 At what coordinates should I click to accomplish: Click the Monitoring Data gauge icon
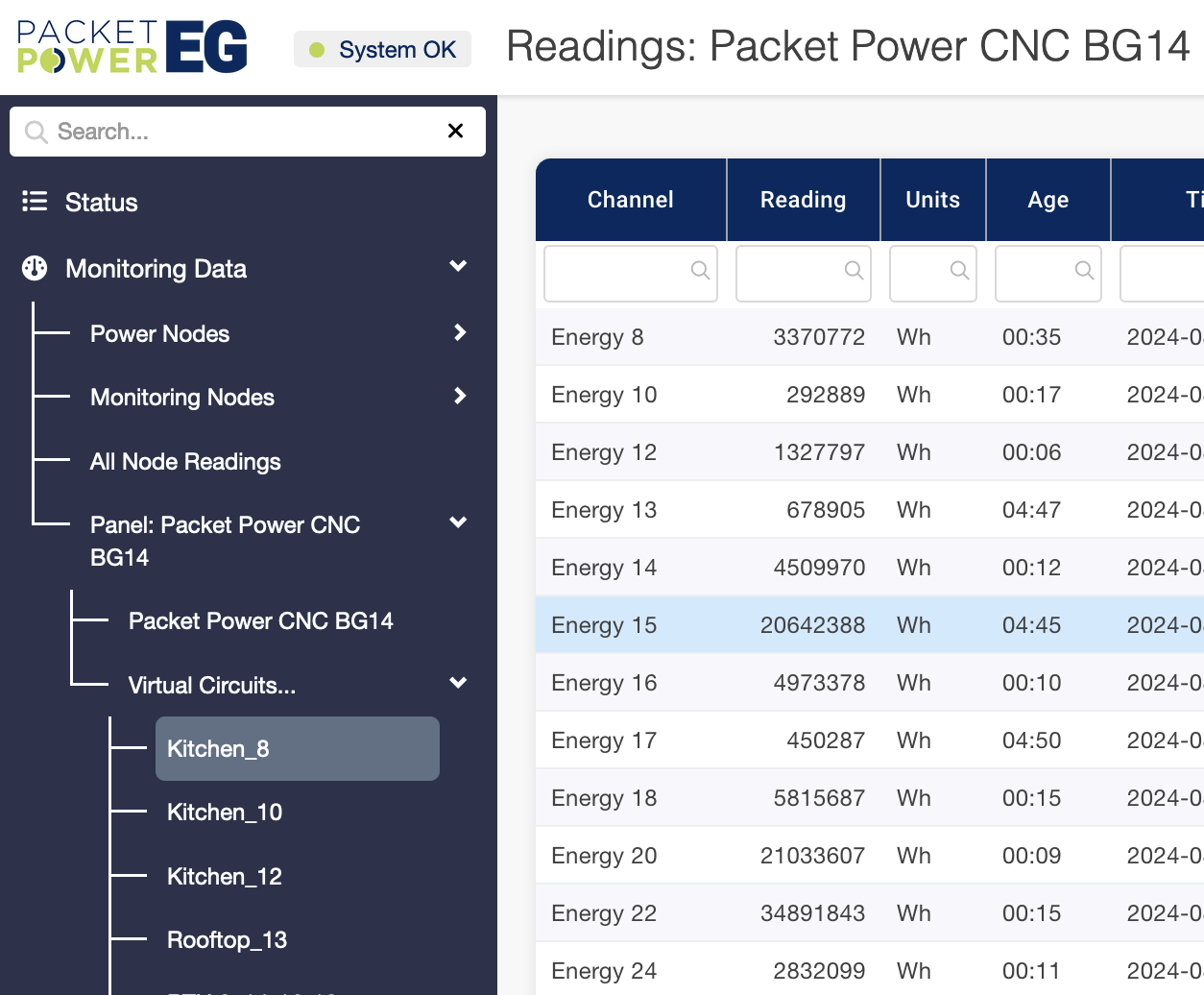point(35,269)
